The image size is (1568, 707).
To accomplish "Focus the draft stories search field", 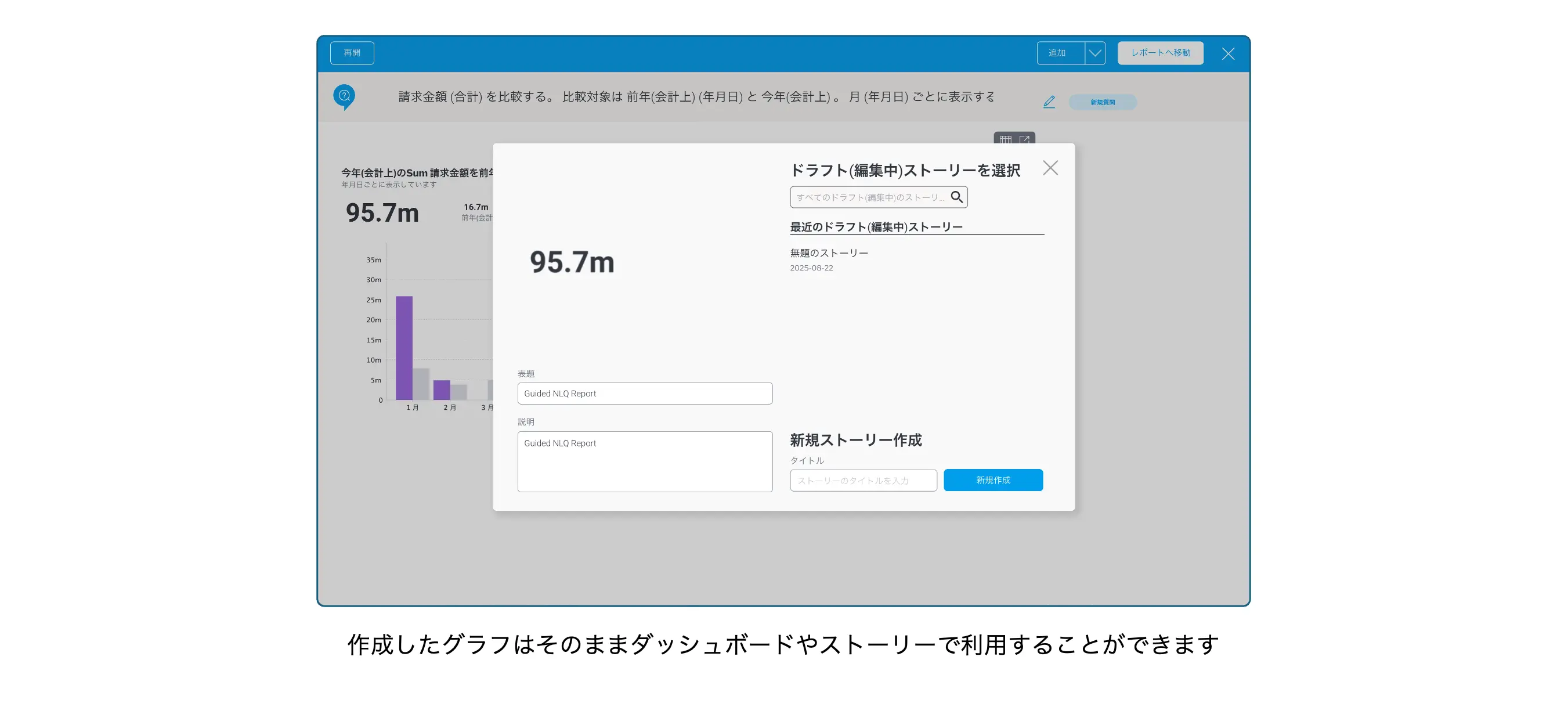I will coord(870,197).
